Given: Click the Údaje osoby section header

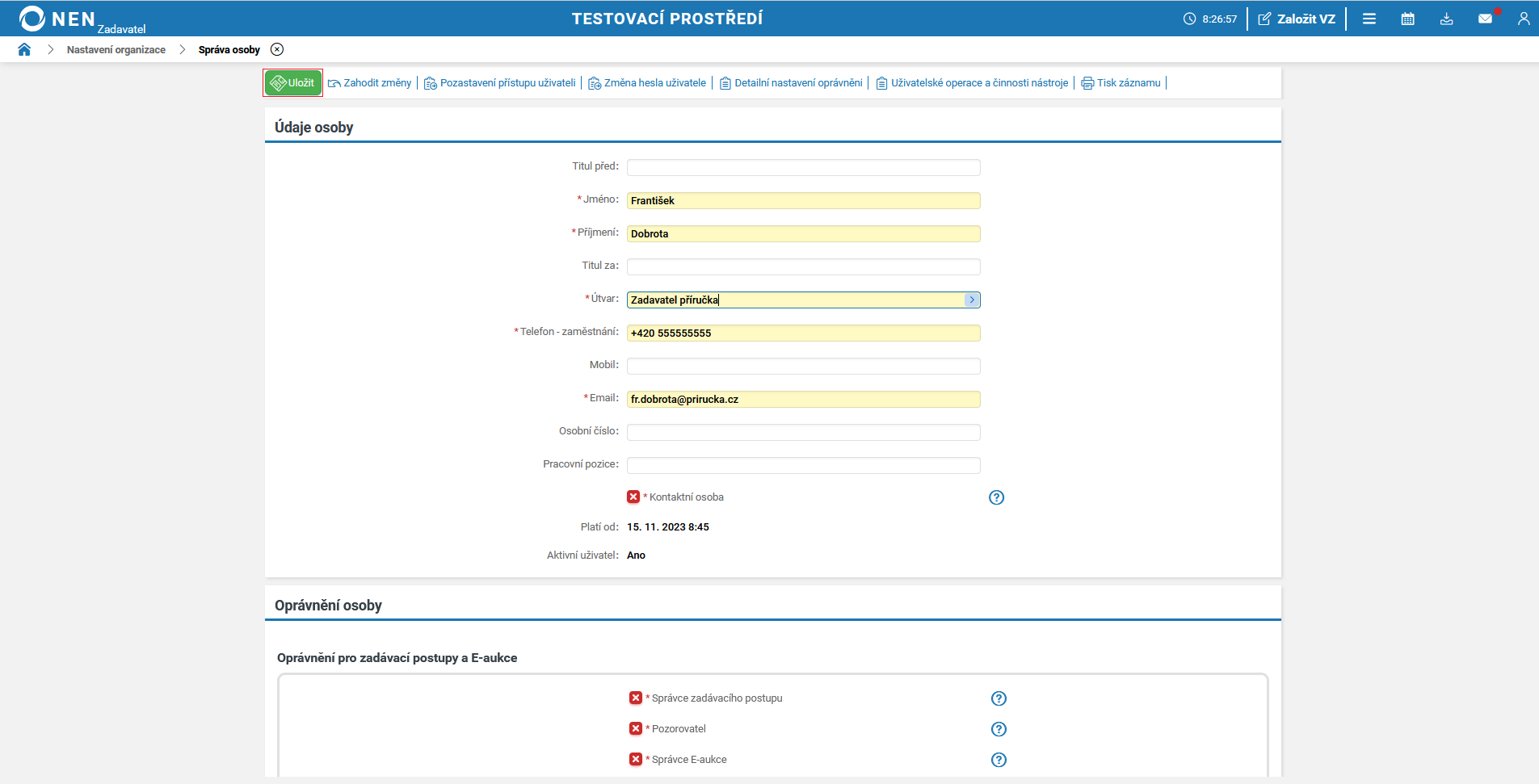Looking at the screenshot, I should point(313,128).
